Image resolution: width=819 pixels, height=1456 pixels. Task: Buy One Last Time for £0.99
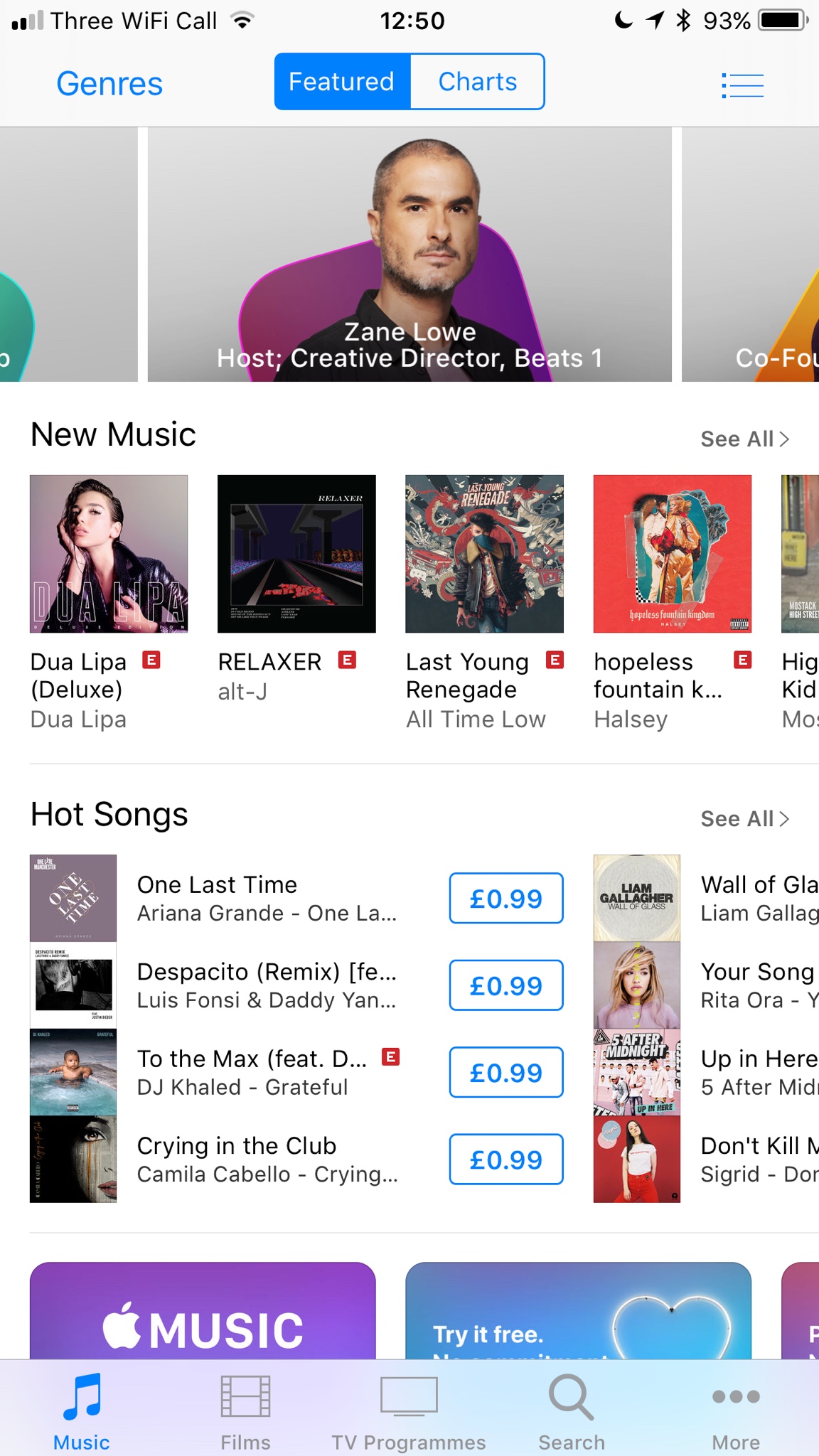point(506,899)
